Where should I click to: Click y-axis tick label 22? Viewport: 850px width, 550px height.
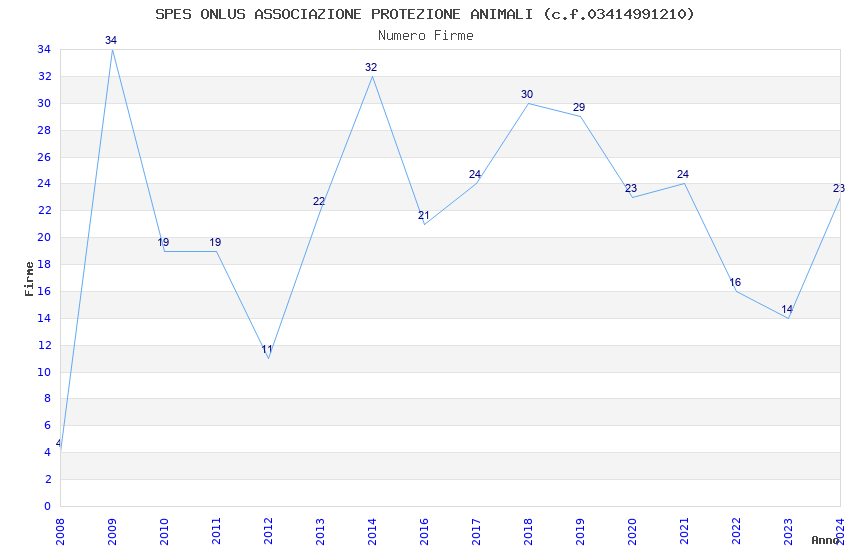tap(44, 210)
